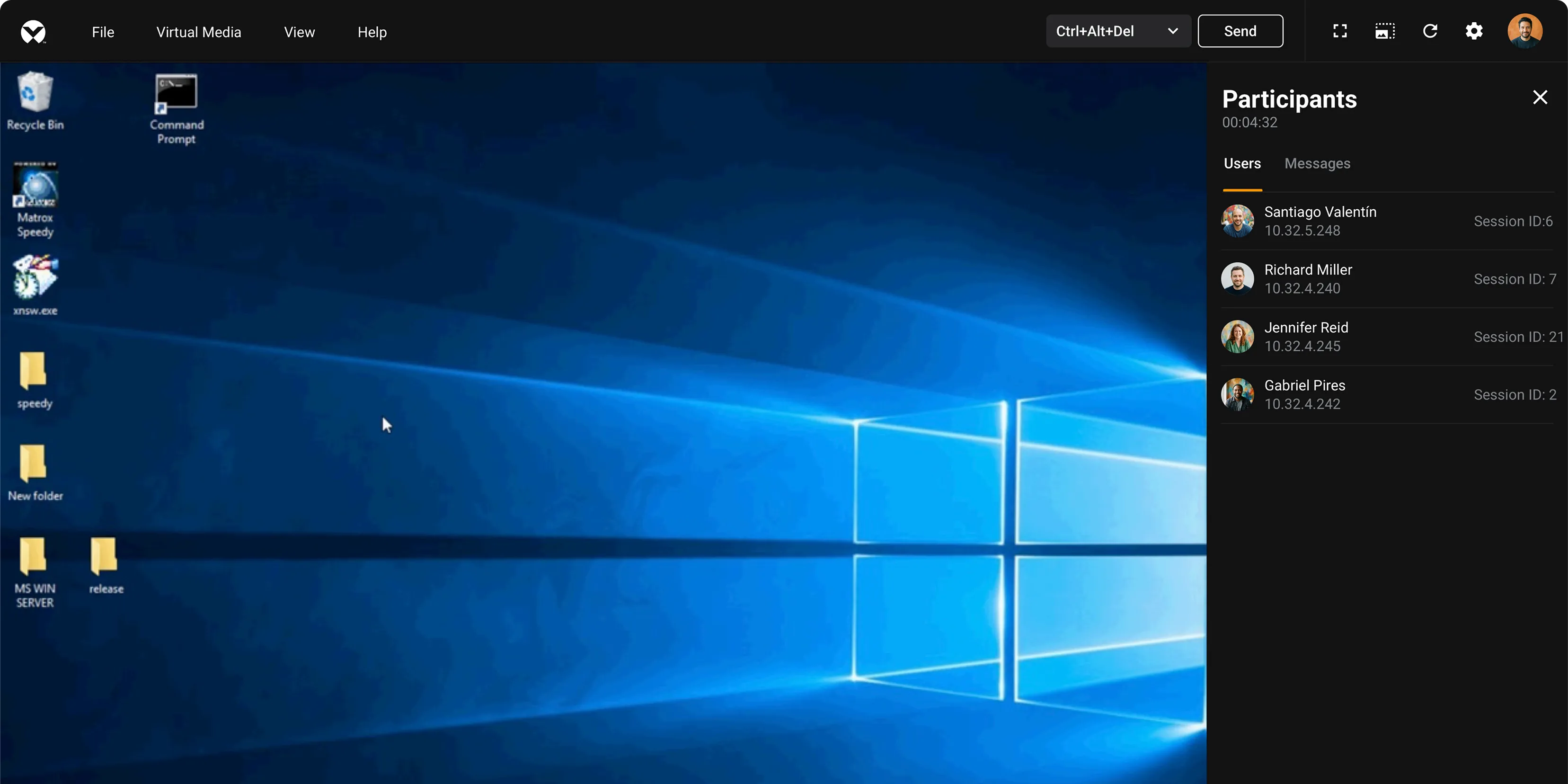Select the xnsw.exe desktop icon
The height and width of the screenshot is (784, 1568).
pyautogui.click(x=35, y=285)
